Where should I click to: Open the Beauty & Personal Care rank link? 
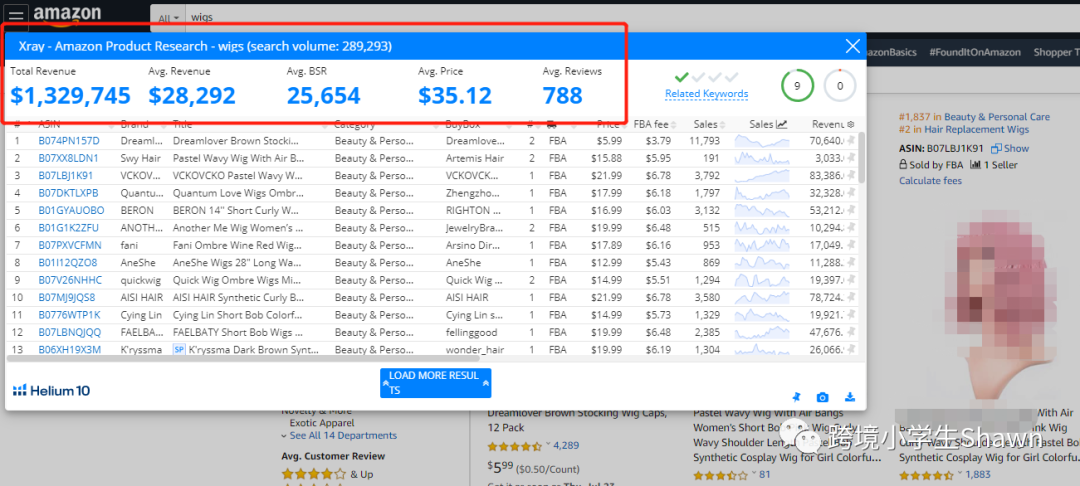click(x=997, y=117)
